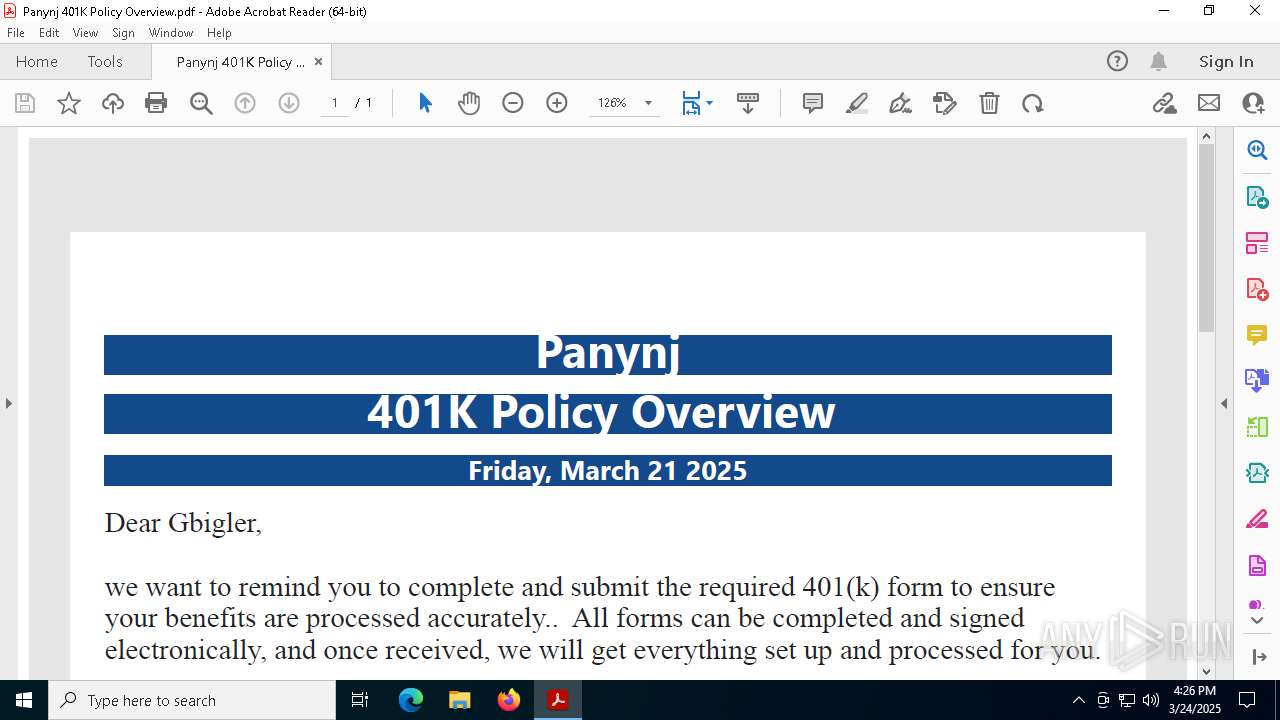1280x720 pixels.
Task: Click the share with others person icon
Action: [1253, 103]
